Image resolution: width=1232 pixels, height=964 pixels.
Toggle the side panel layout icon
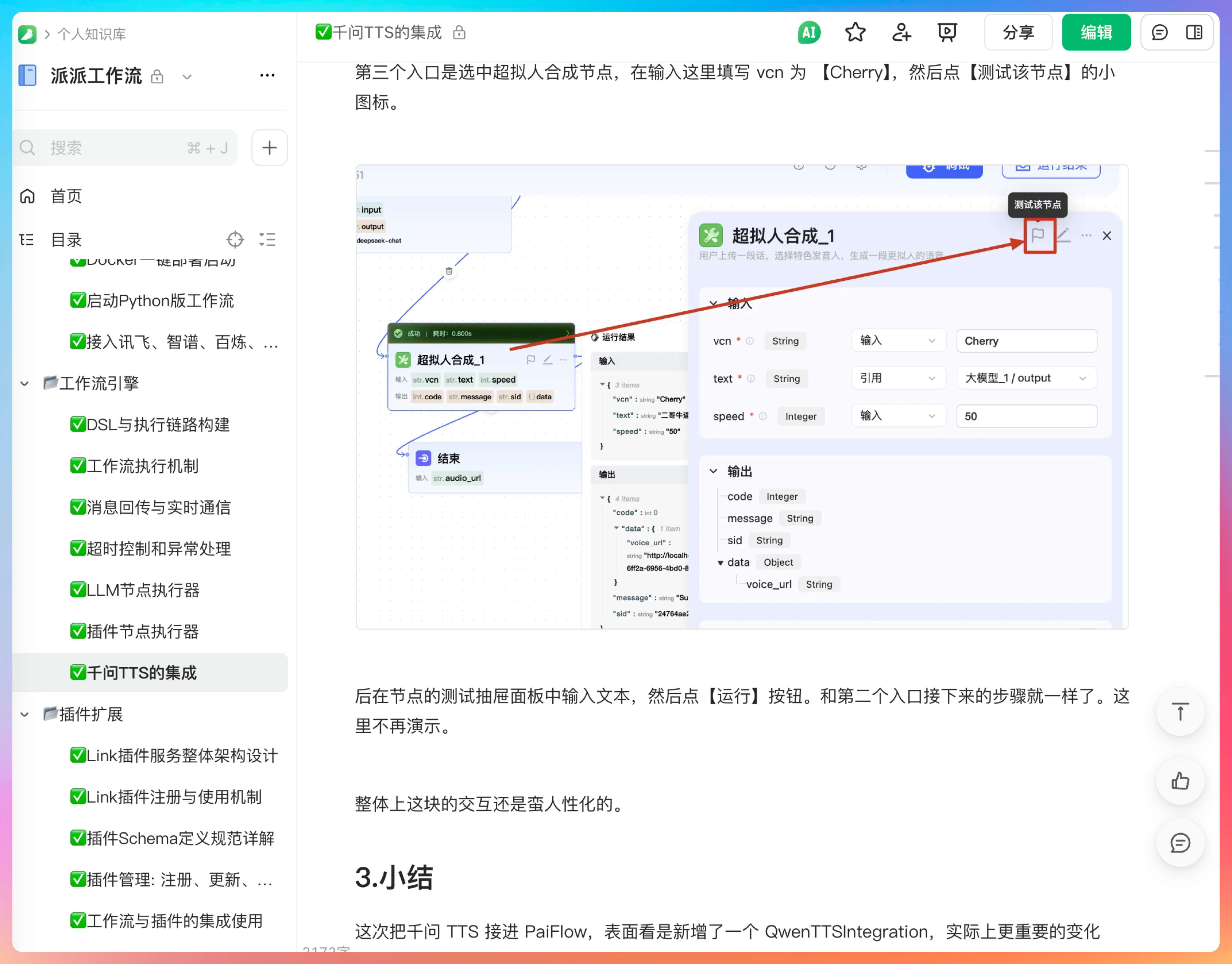pyautogui.click(x=1194, y=33)
